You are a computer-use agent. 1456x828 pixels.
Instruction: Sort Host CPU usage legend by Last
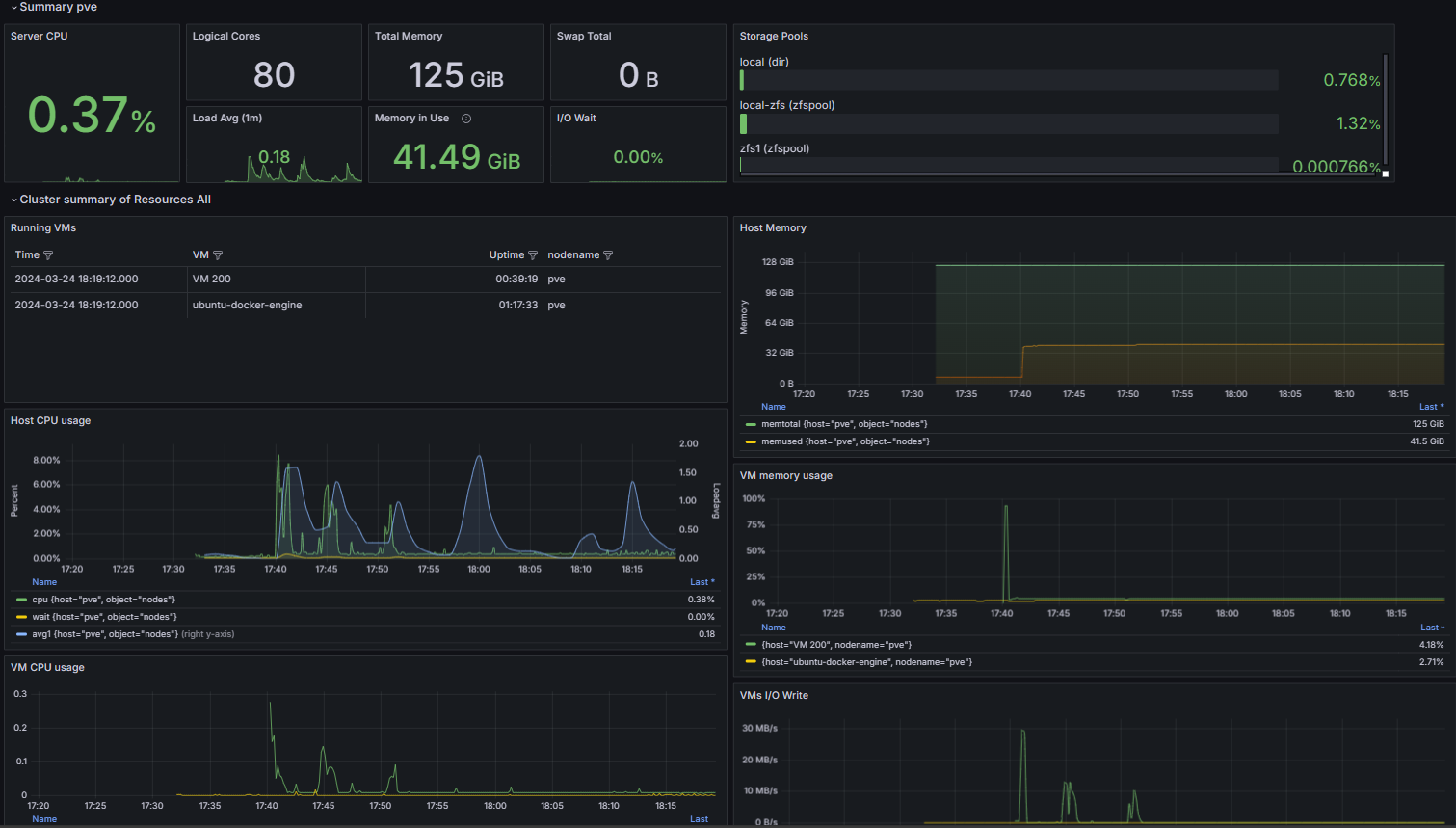(702, 582)
